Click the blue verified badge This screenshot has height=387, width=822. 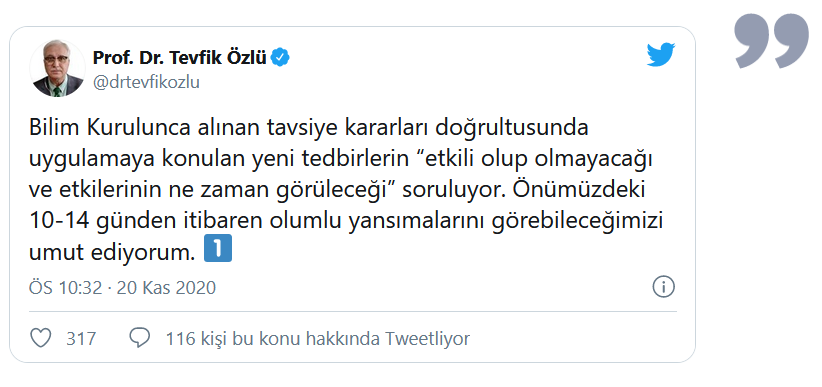point(280,58)
